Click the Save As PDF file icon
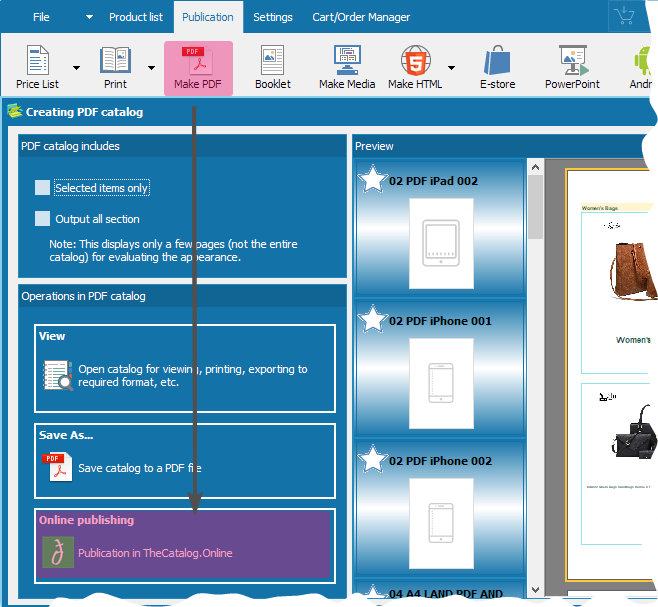 click(x=57, y=467)
